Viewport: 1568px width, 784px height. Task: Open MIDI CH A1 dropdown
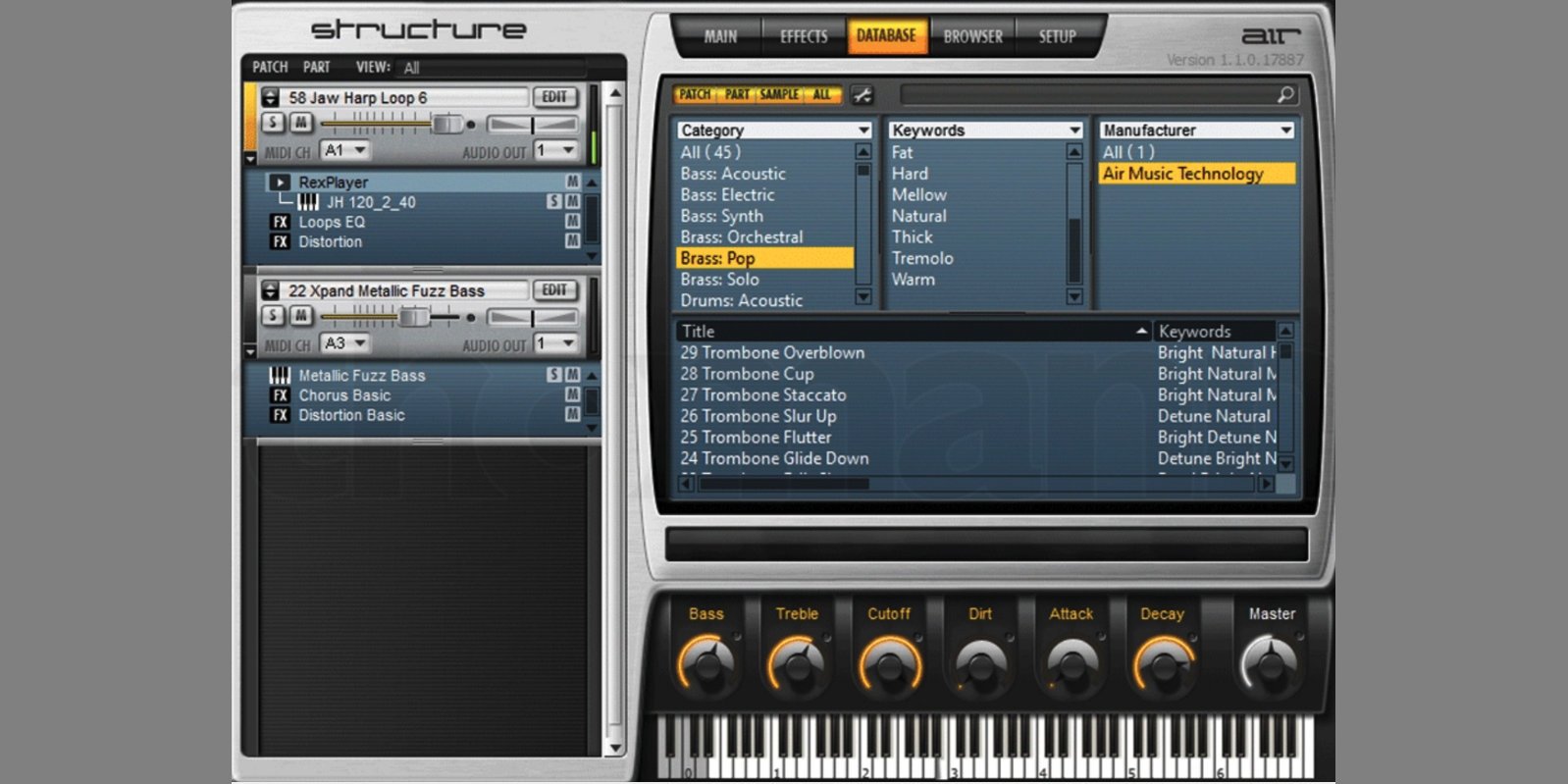pyautogui.click(x=344, y=150)
